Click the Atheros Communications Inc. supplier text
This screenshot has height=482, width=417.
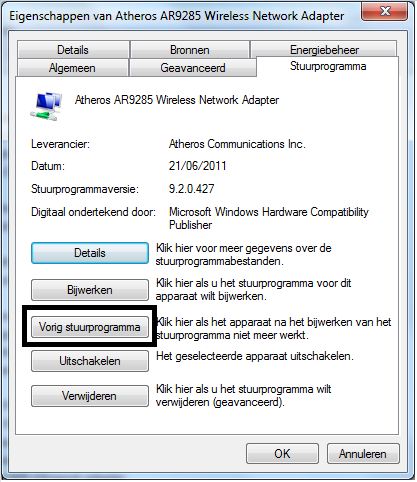point(237,144)
